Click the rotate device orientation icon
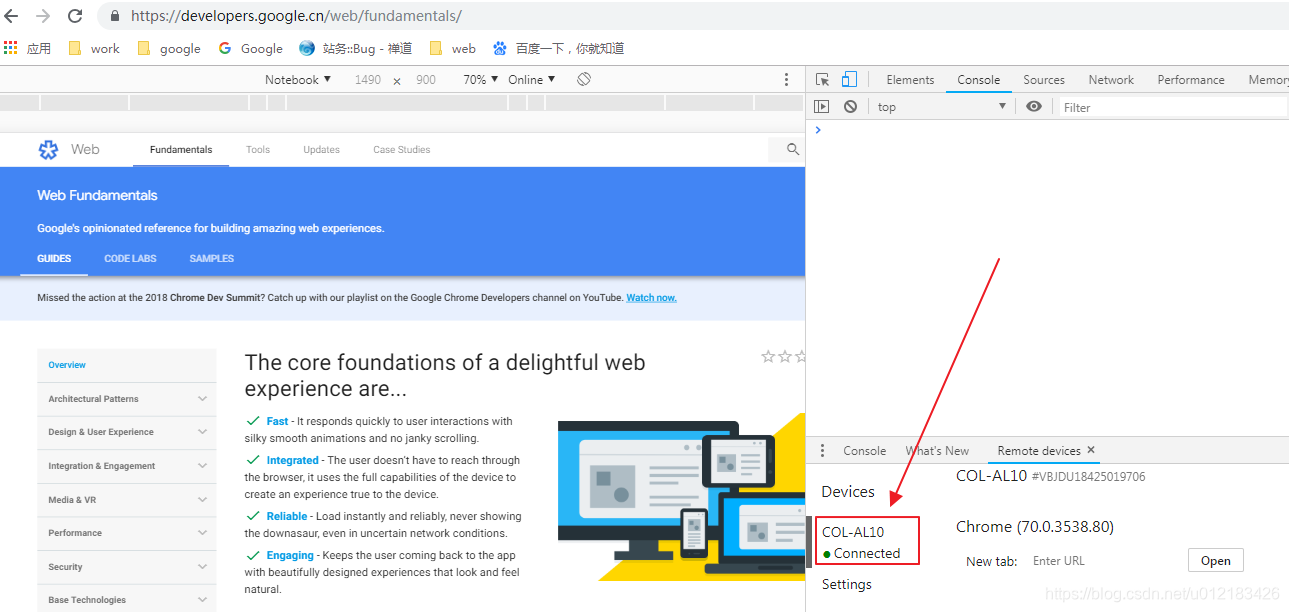The height and width of the screenshot is (612, 1289). click(584, 80)
